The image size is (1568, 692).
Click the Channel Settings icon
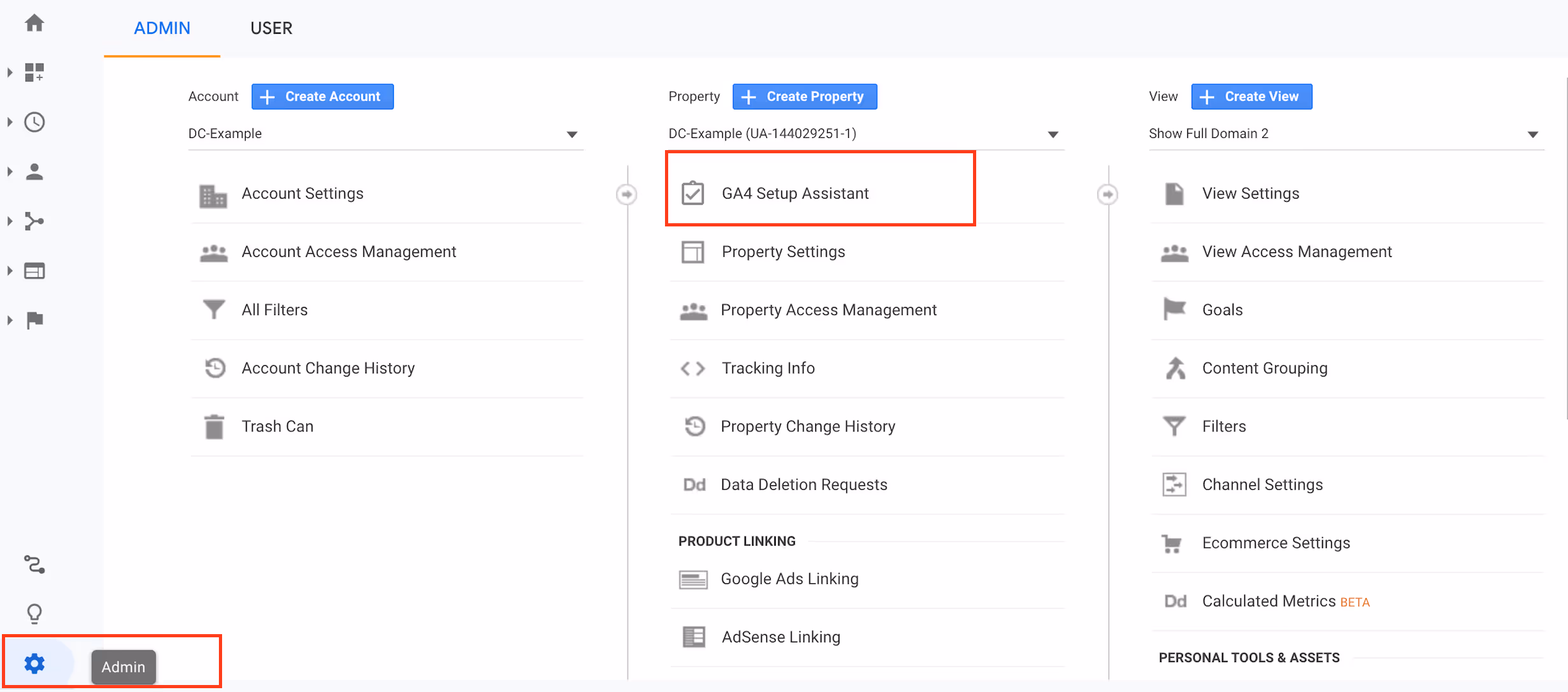click(1174, 485)
